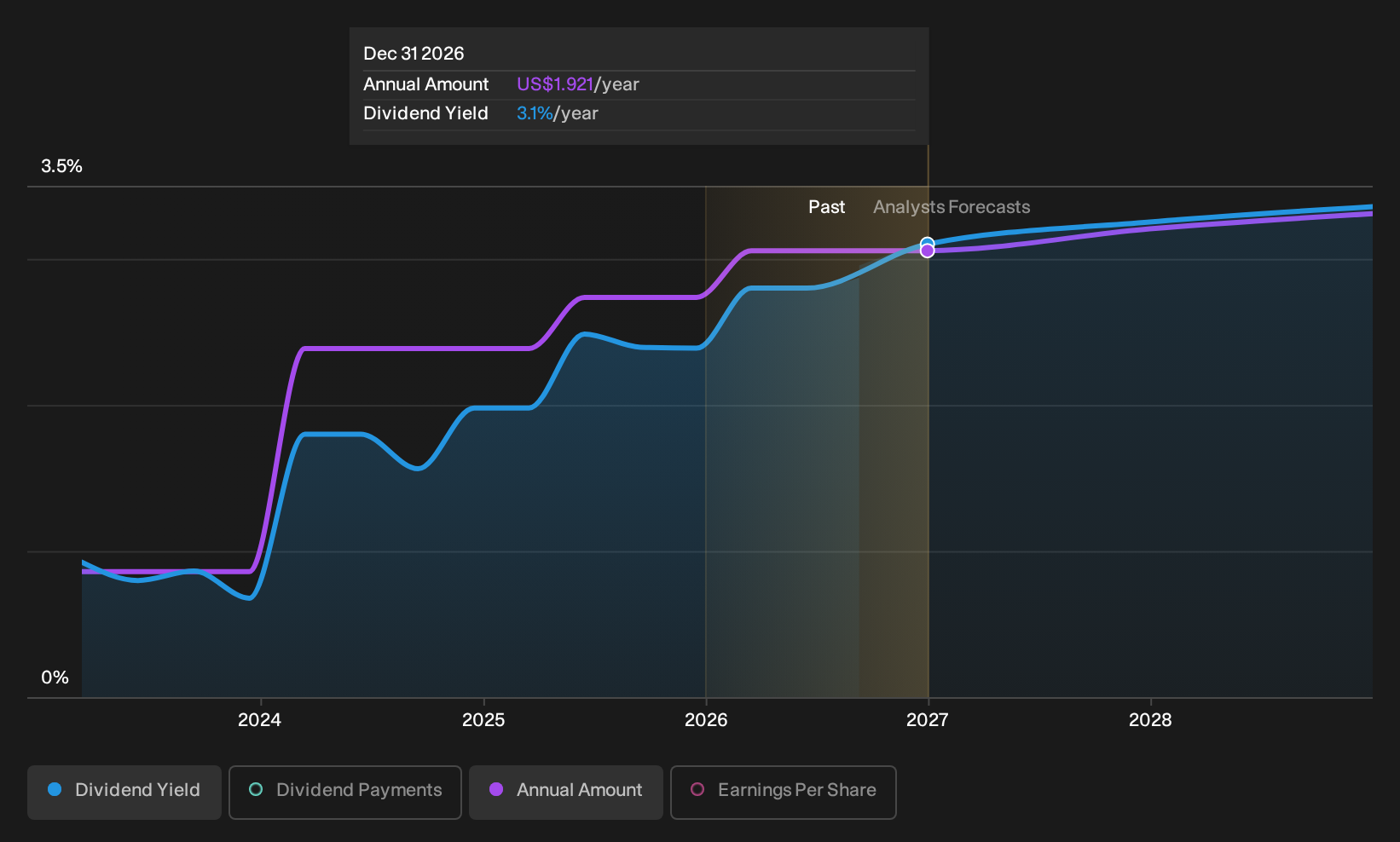Click the Past section label
1400x842 pixels.
point(827,207)
